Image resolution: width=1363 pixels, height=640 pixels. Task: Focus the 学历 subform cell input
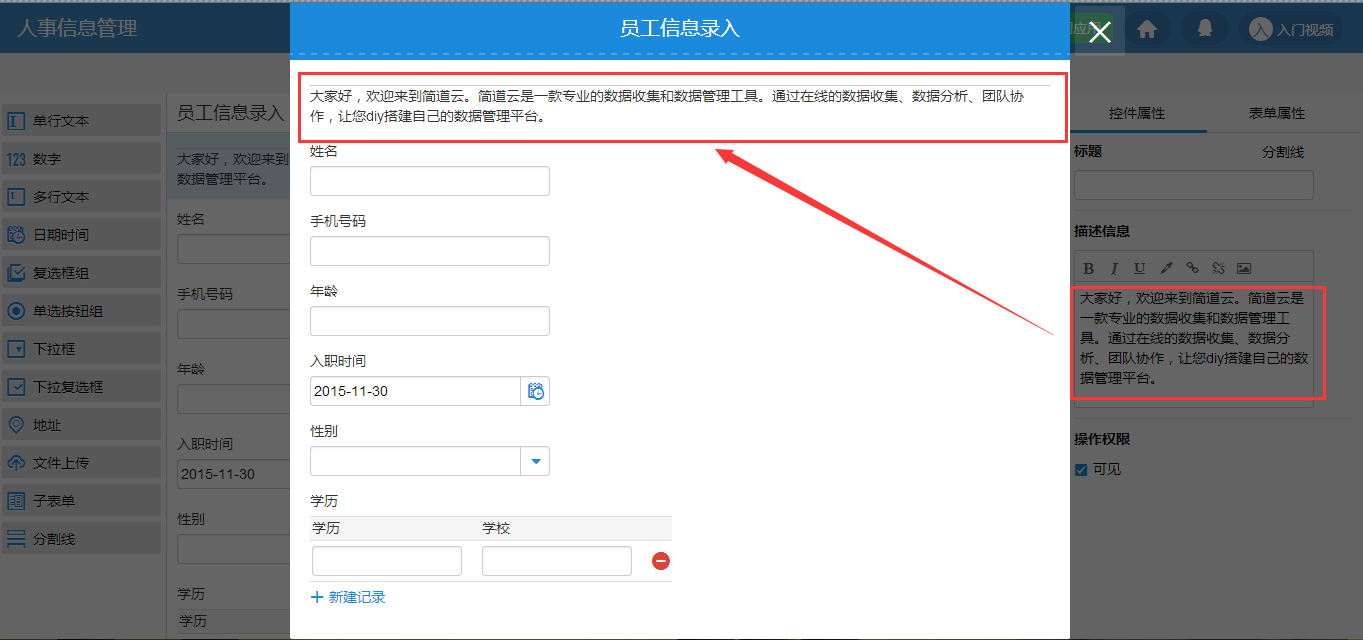pyautogui.click(x=387, y=561)
